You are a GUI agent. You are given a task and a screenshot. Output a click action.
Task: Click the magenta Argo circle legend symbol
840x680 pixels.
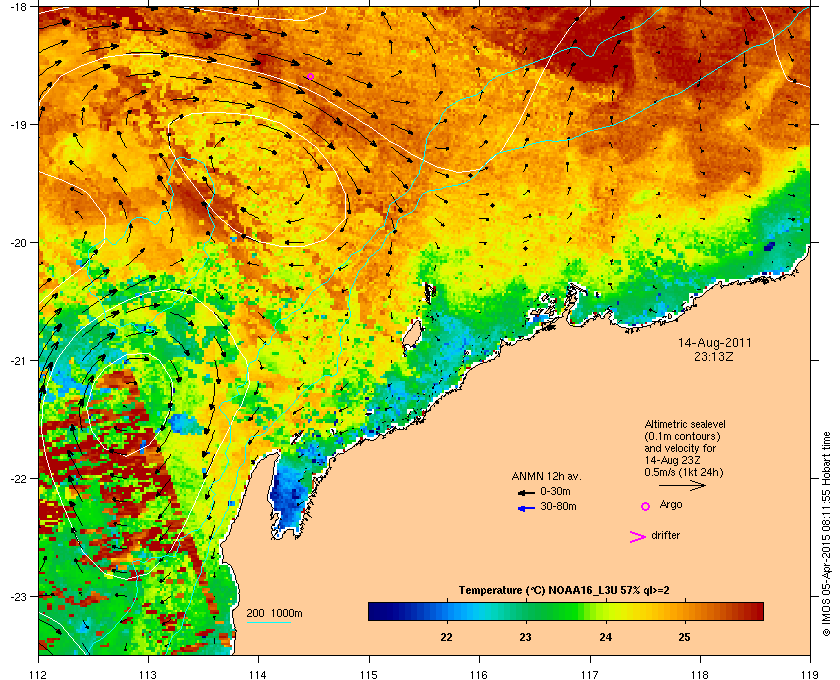coord(646,506)
